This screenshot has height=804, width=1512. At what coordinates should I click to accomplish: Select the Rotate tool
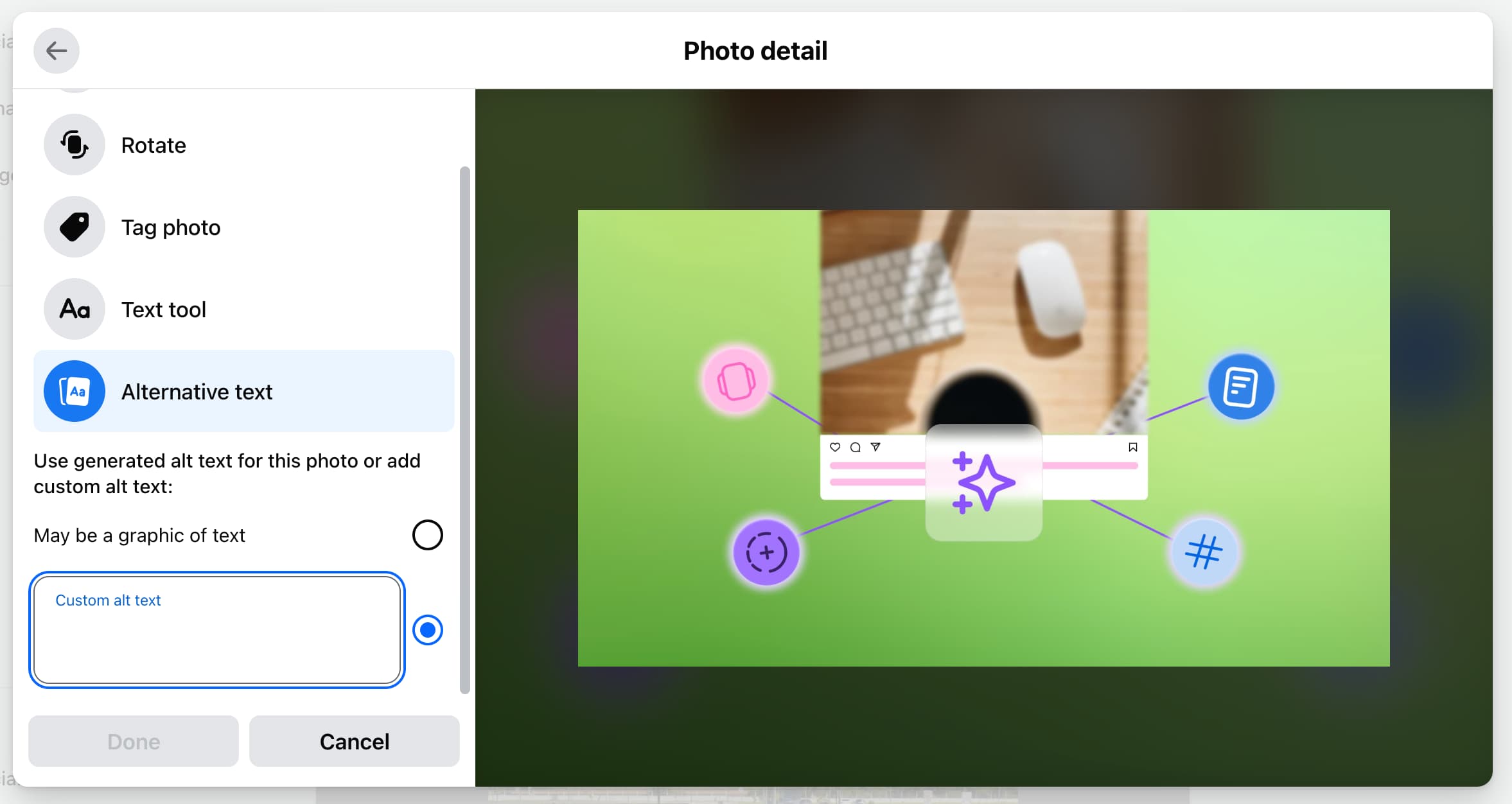point(154,145)
